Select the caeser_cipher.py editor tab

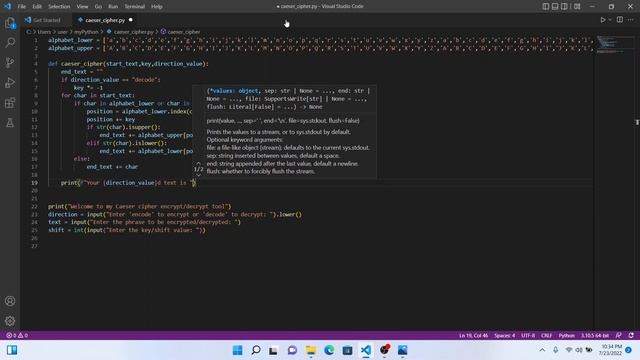(x=105, y=20)
